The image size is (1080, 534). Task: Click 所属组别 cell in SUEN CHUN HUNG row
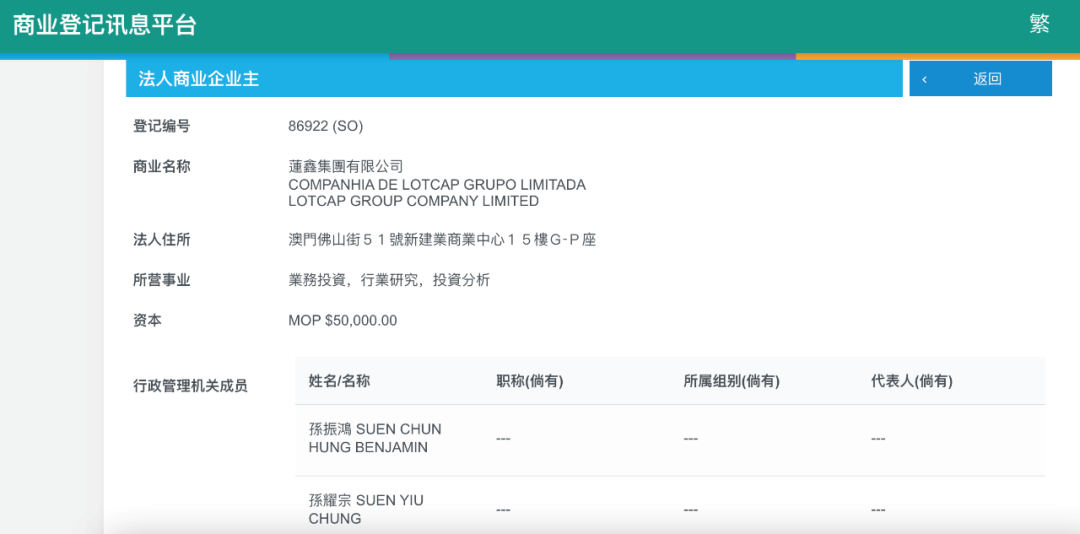tap(691, 439)
